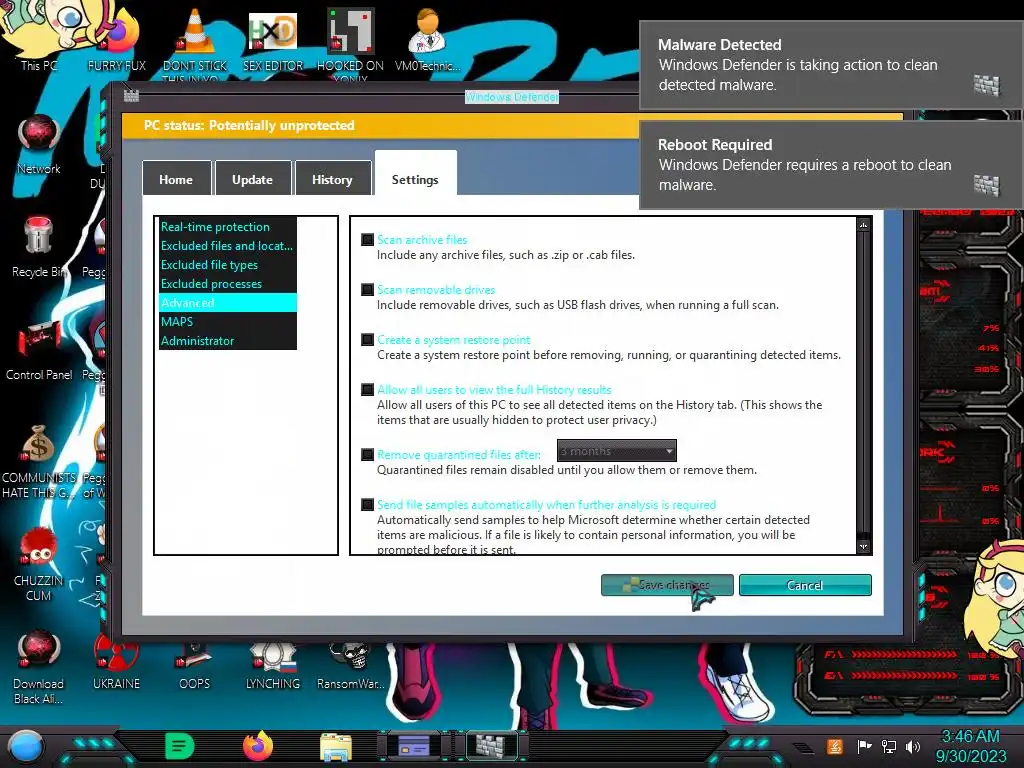Switch to the Update tab
This screenshot has width=1024, height=768.
253,178
